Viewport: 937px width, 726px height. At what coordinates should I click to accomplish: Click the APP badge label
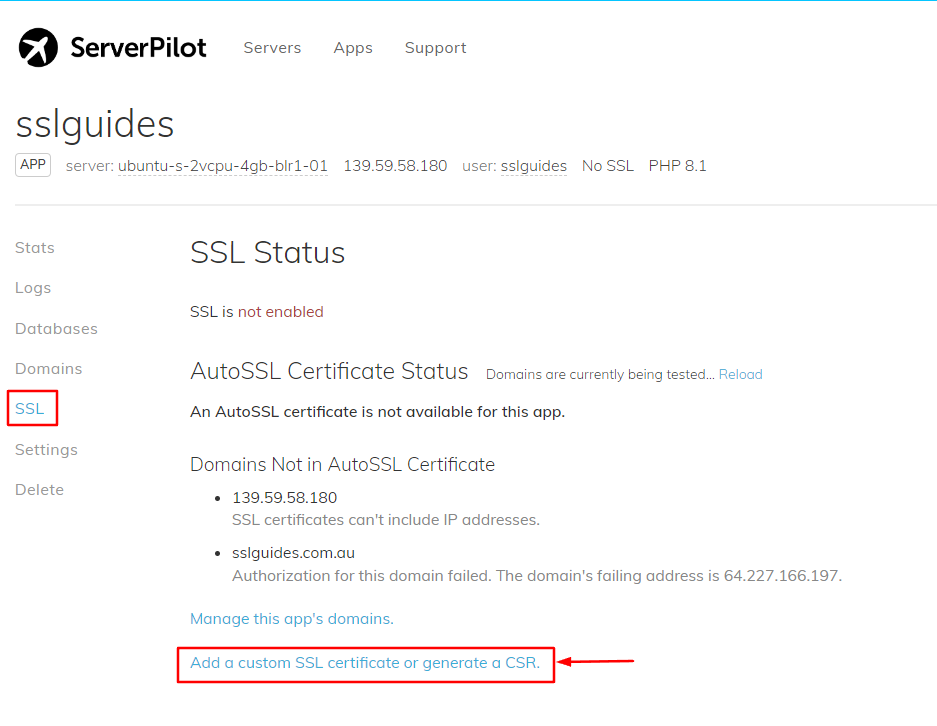(x=32, y=165)
